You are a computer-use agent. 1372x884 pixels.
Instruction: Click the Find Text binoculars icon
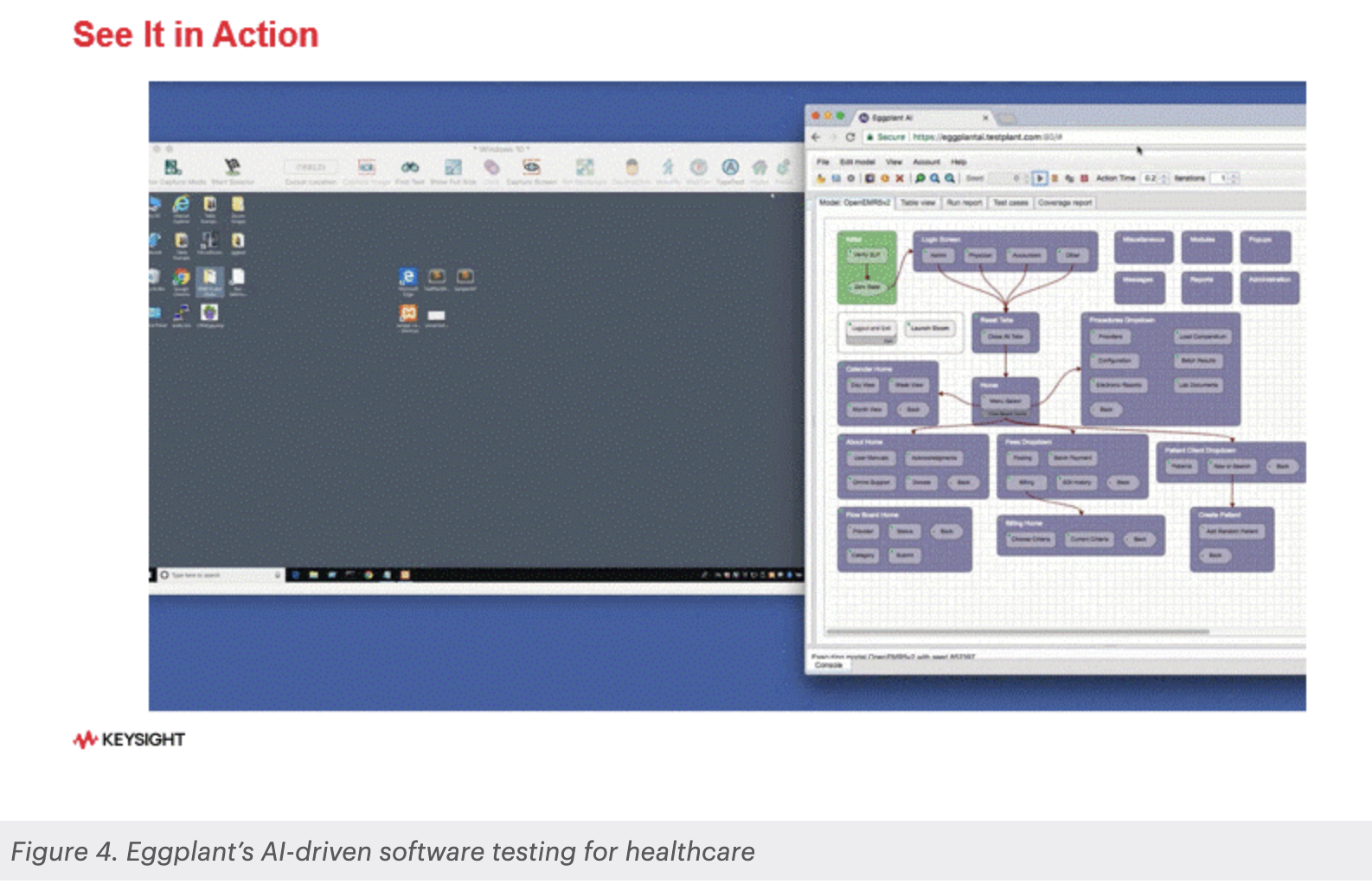coord(410,166)
